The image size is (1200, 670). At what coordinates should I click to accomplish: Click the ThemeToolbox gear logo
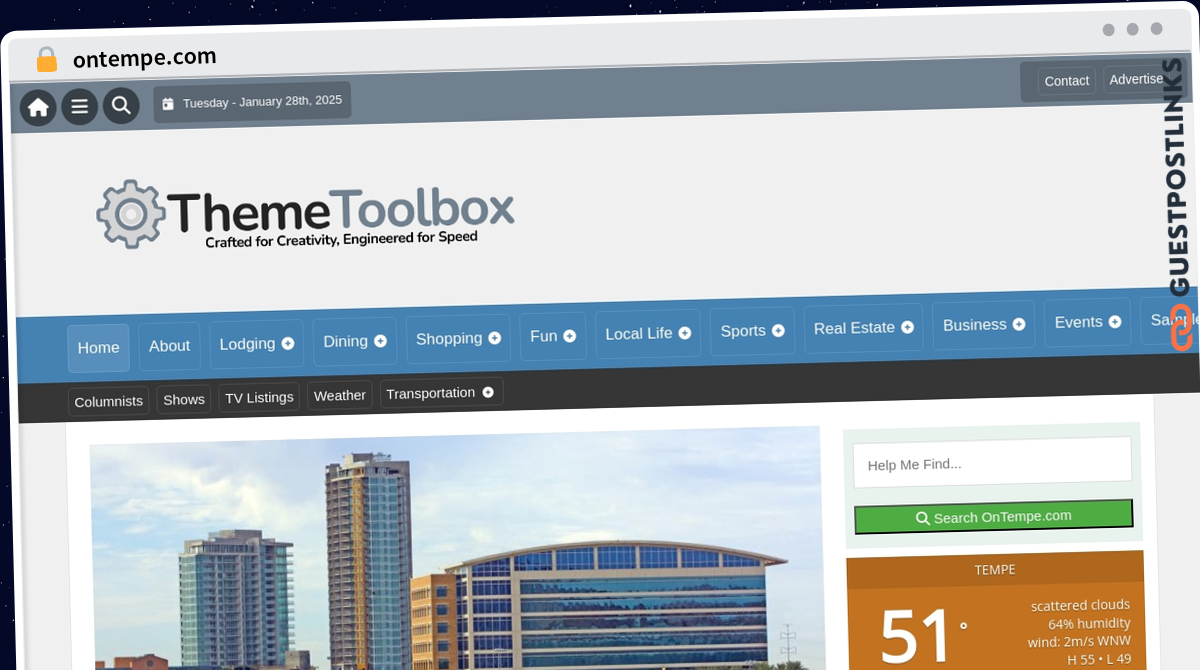131,214
